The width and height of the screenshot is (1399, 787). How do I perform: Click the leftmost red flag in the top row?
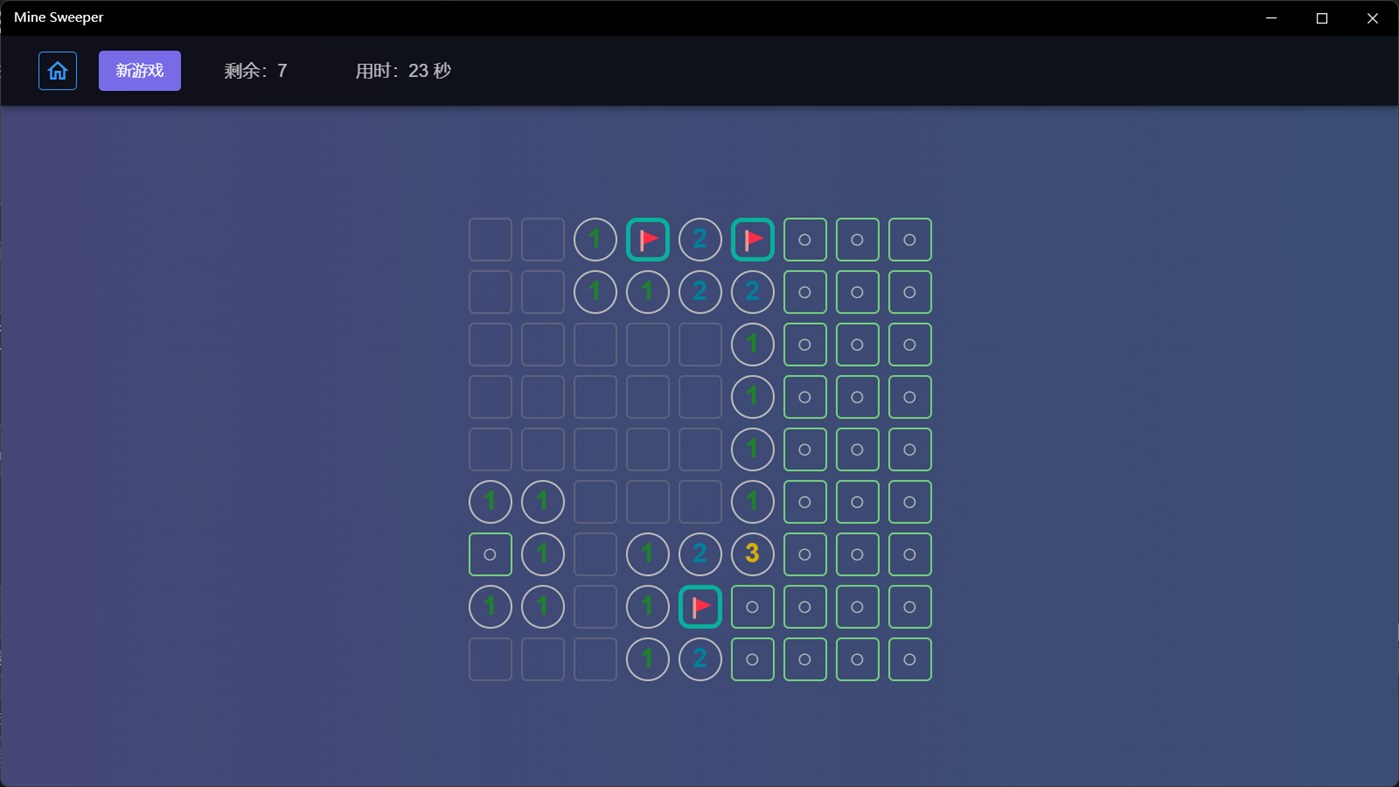click(647, 239)
